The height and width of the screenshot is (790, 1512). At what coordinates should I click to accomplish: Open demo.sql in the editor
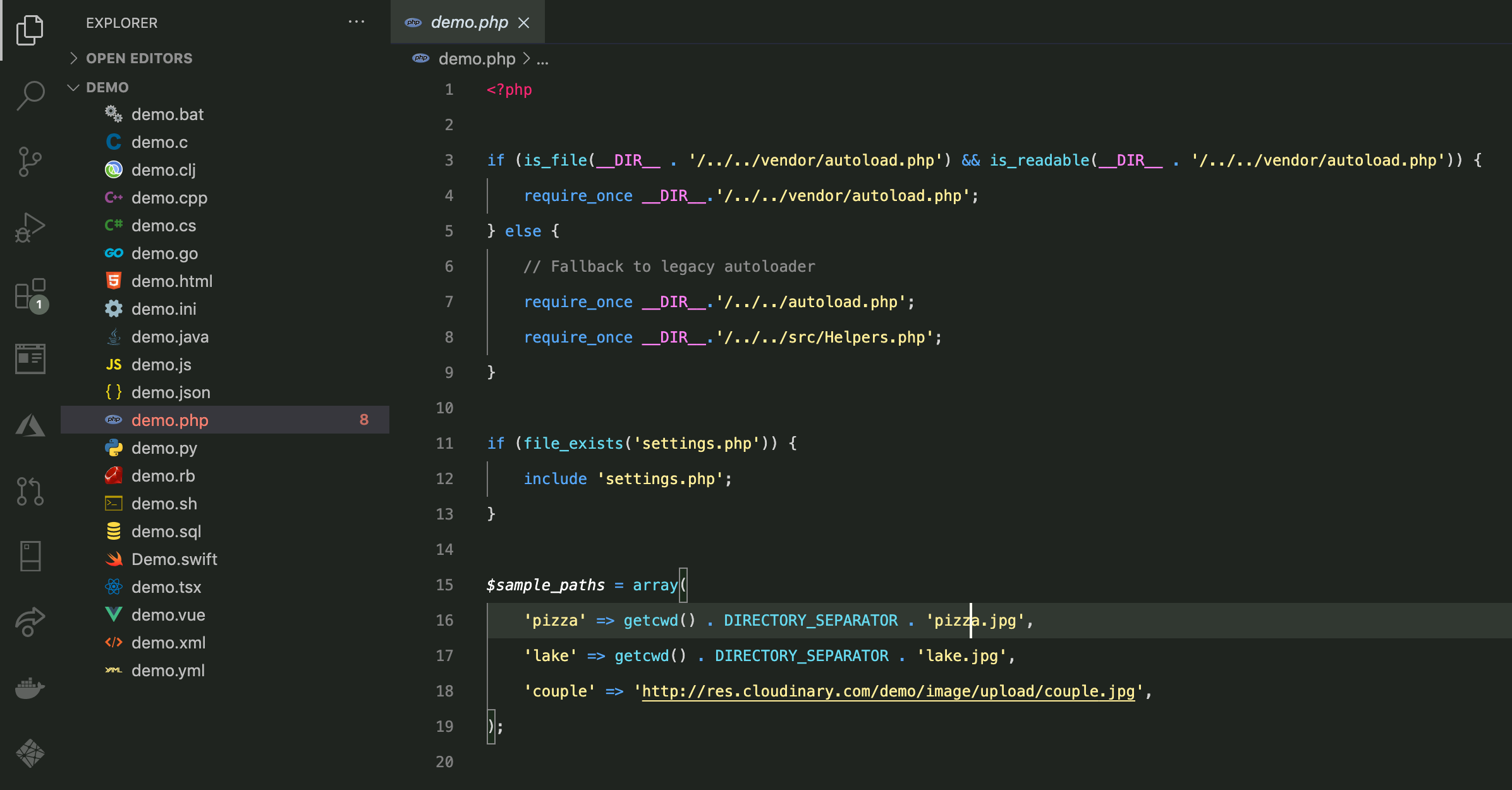click(166, 531)
